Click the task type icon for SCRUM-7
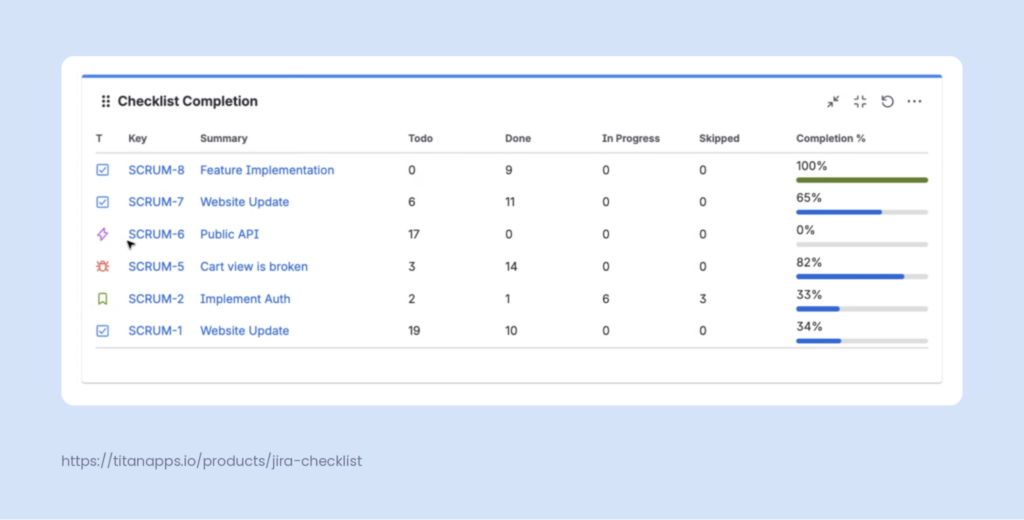This screenshot has height=520, width=1024. [103, 202]
